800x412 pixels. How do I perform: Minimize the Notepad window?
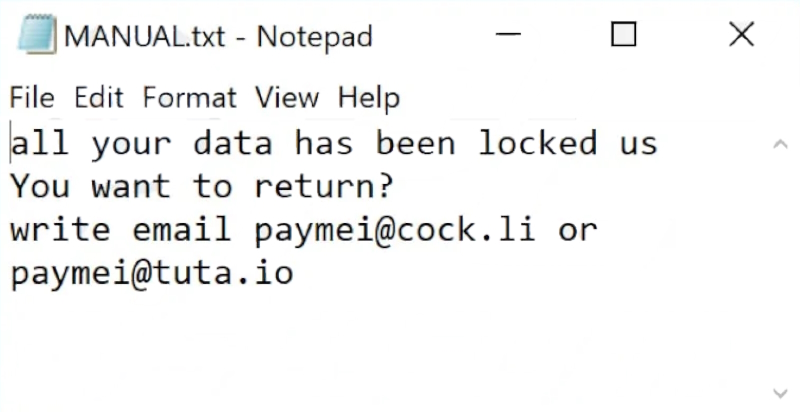509,36
